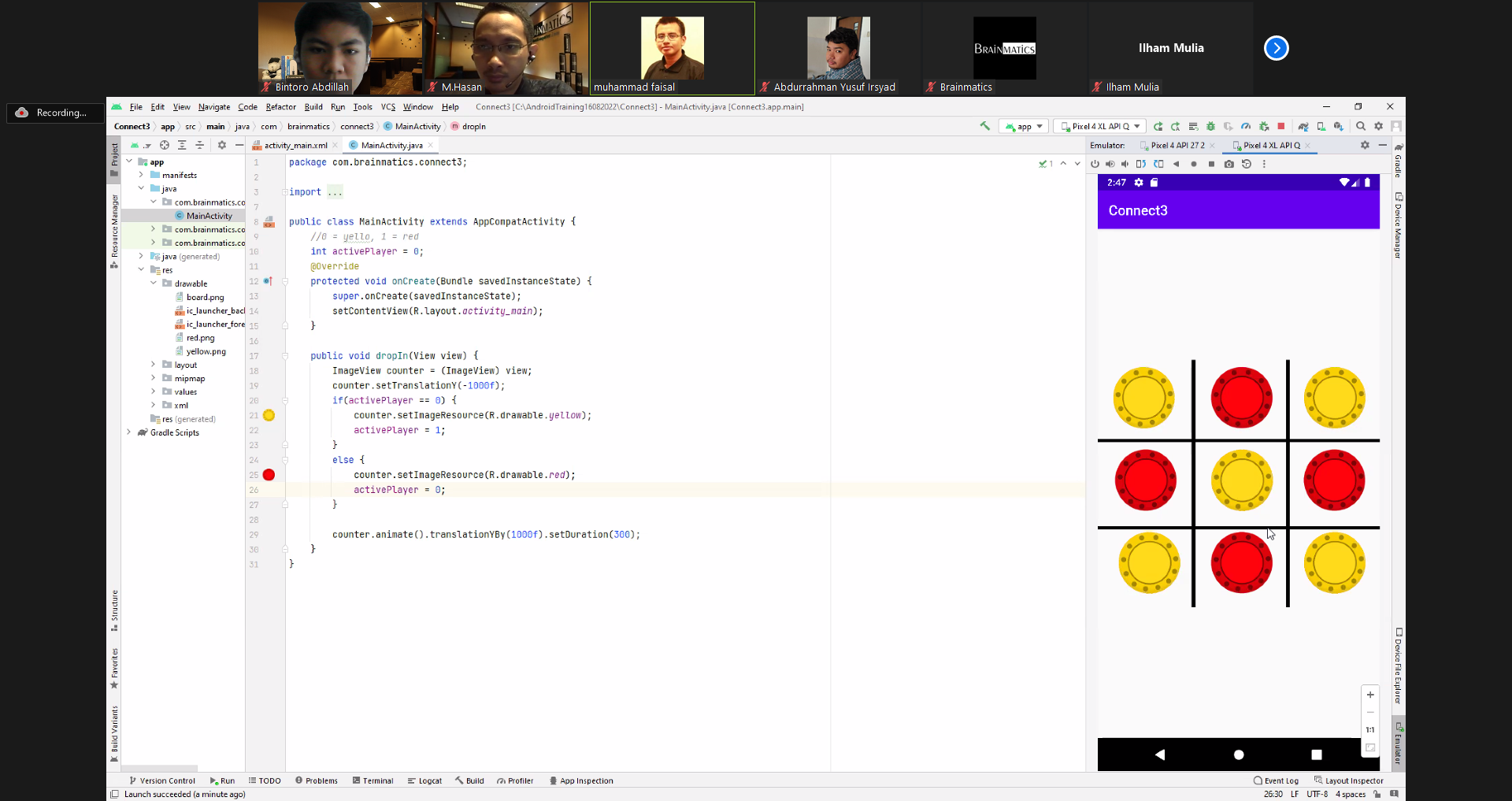
Task: Select yellow.png in the drawable folder
Action: pyautogui.click(x=206, y=351)
